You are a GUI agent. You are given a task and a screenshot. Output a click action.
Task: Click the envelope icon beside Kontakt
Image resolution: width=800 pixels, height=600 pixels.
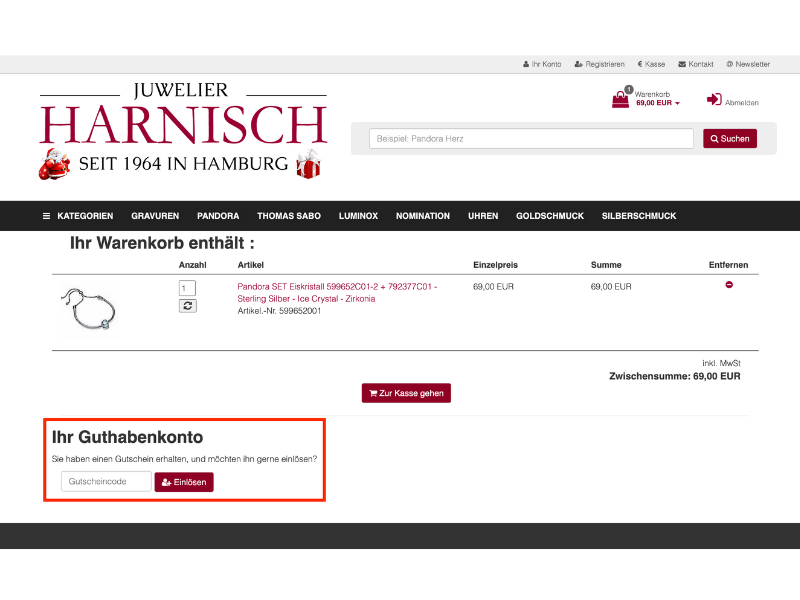(682, 64)
